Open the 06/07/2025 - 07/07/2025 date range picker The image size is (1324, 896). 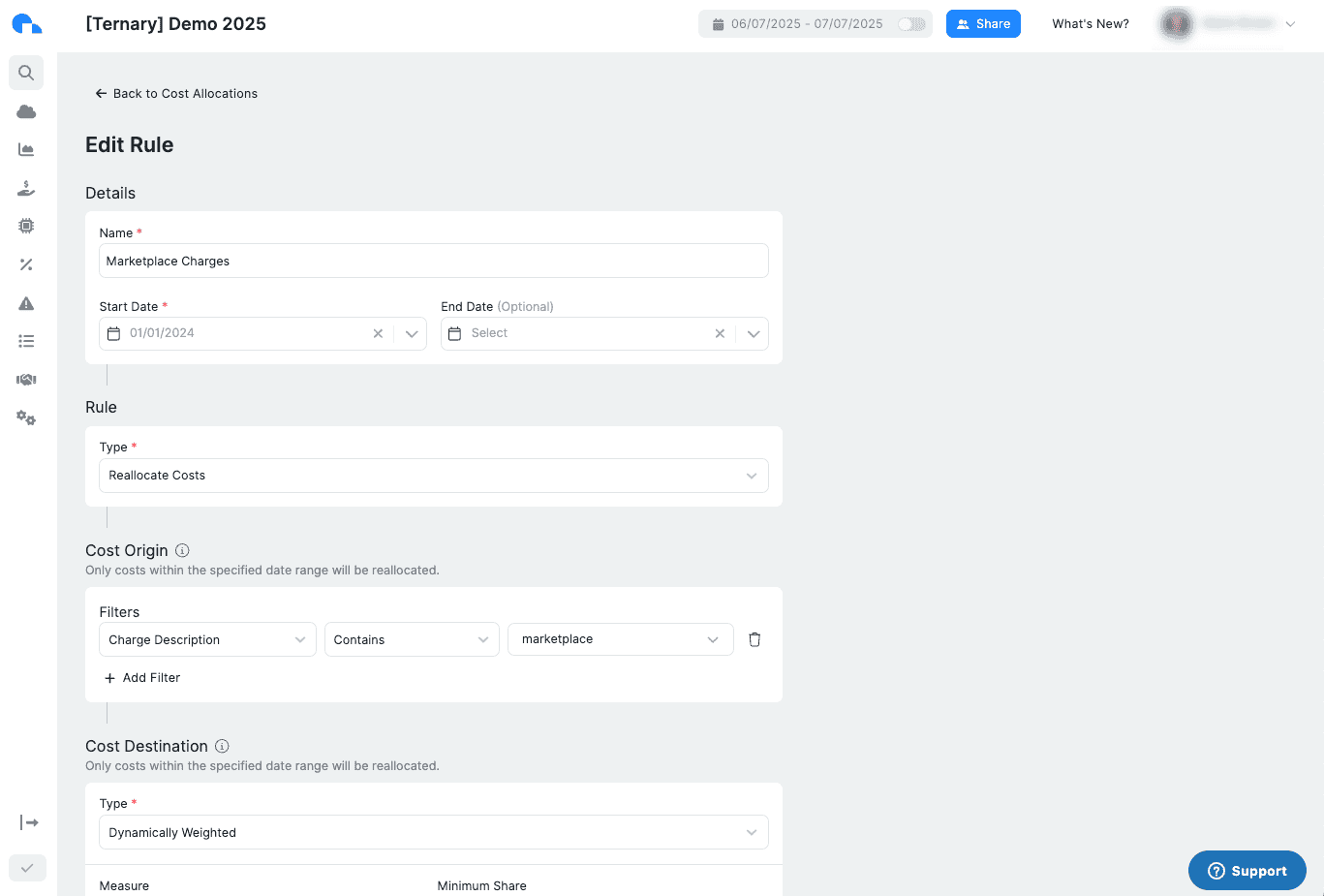[x=807, y=24]
